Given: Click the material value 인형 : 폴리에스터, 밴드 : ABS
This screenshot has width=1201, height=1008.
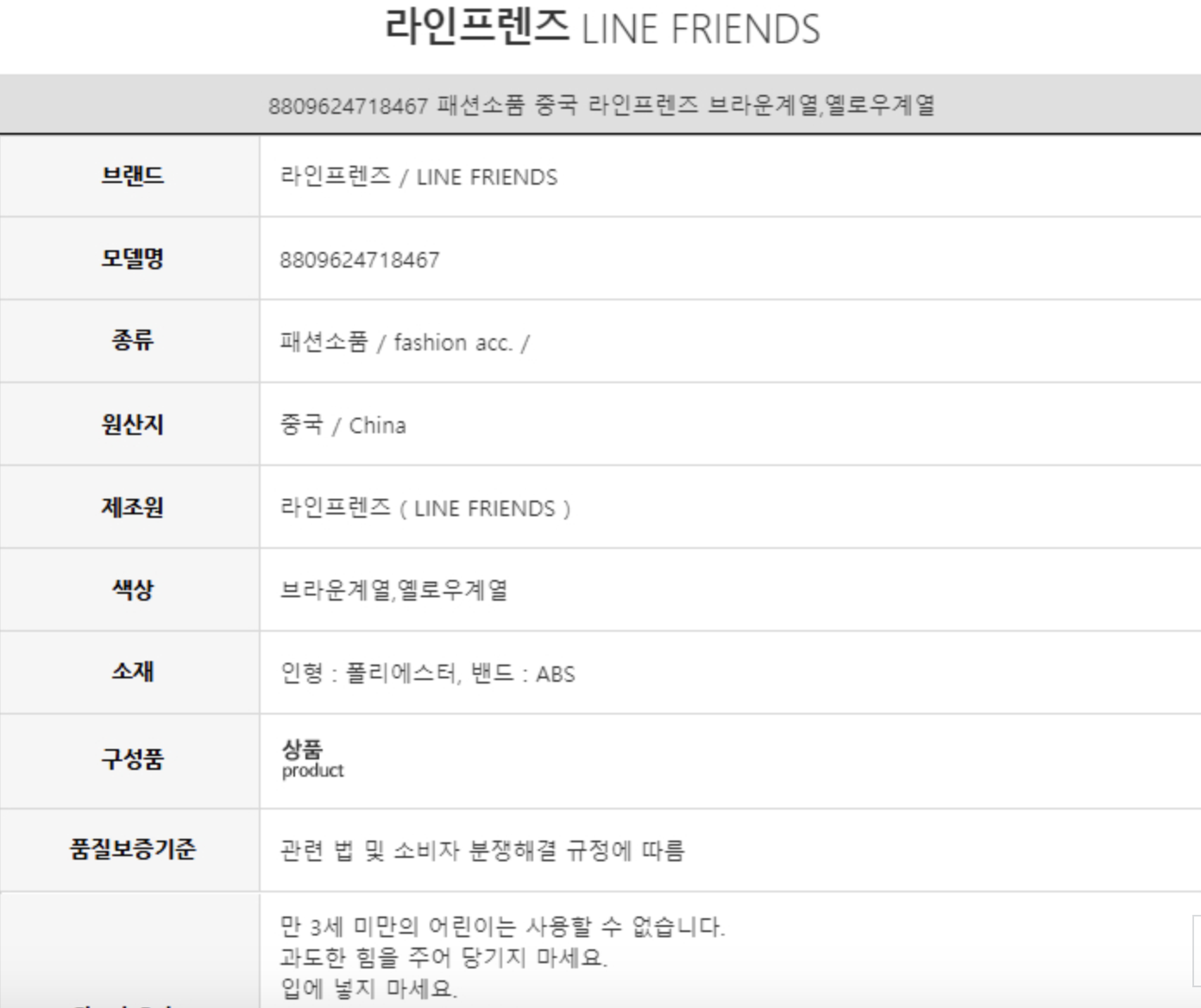Looking at the screenshot, I should [427, 673].
